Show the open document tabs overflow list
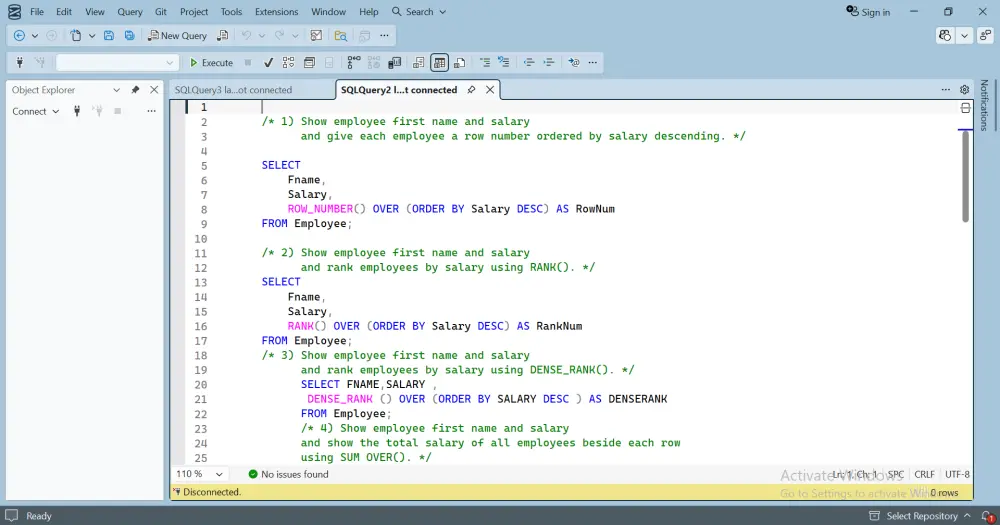1000x525 pixels. tap(946, 90)
